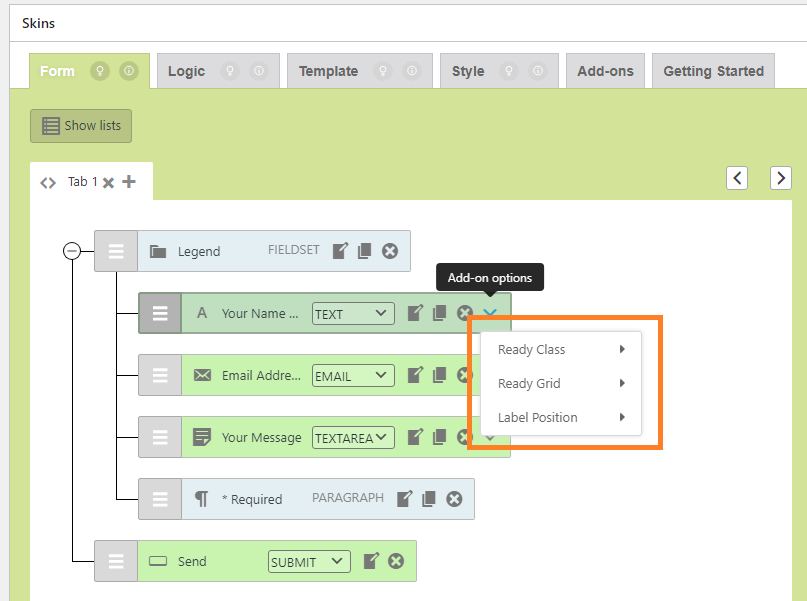Close Tab 1 with the x icon

click(108, 183)
